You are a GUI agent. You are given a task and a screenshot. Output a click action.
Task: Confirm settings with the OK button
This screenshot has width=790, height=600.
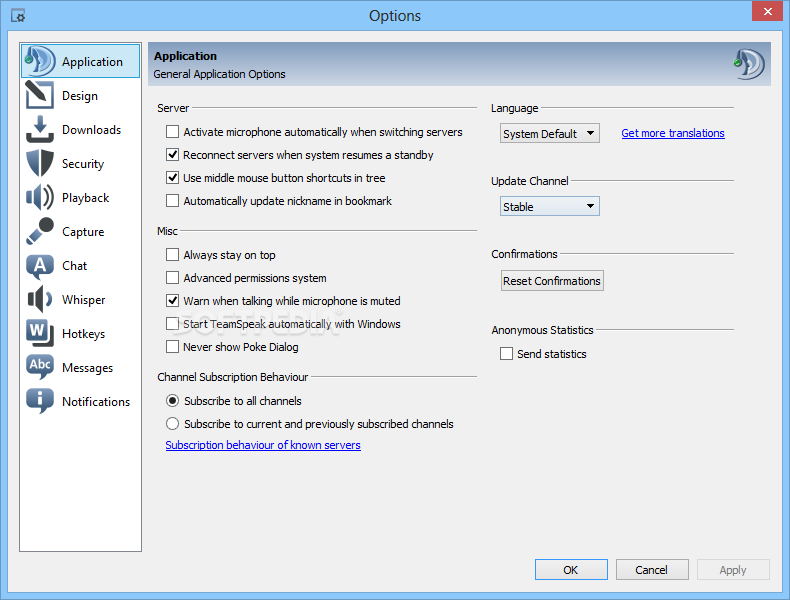pyautogui.click(x=571, y=570)
